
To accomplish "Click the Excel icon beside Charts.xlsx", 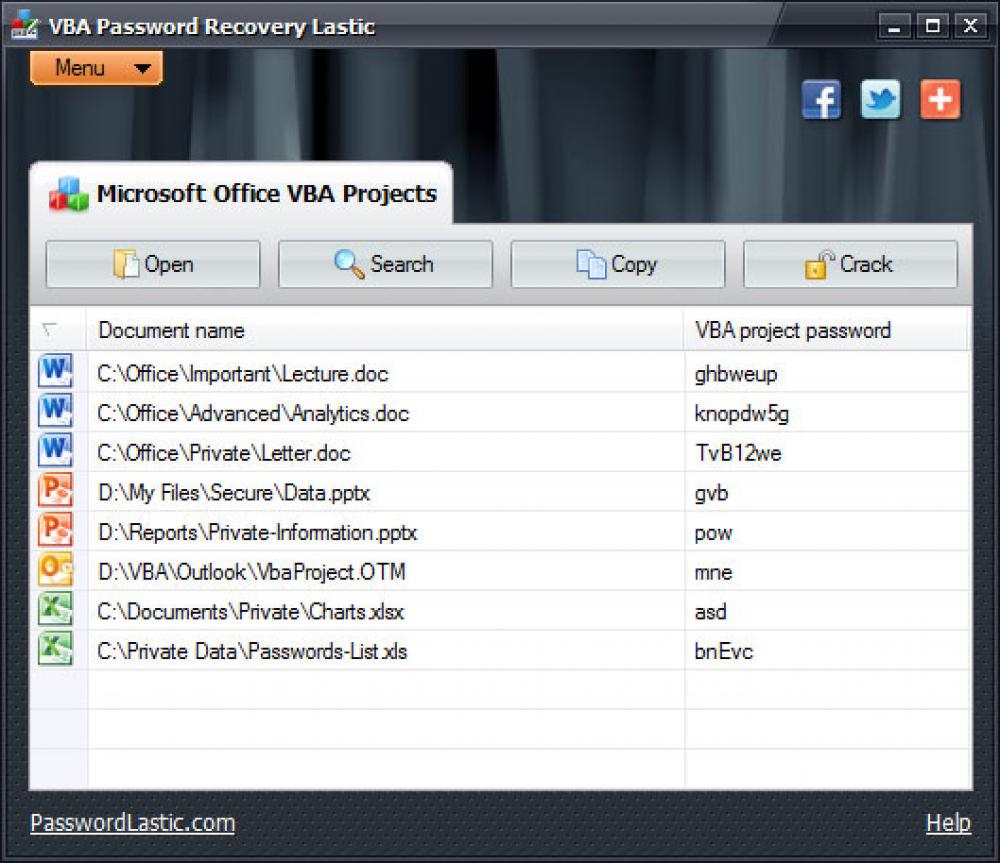I will click(55, 611).
